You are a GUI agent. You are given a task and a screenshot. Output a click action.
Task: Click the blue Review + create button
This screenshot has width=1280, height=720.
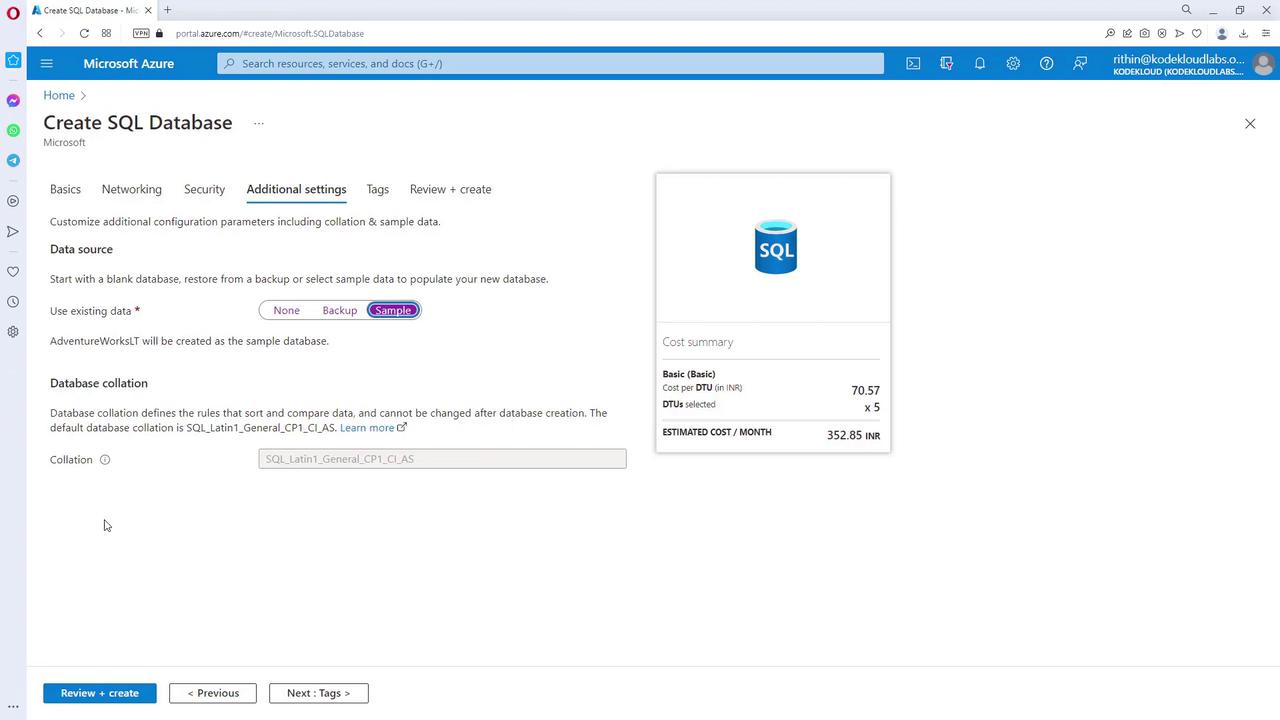[x=100, y=693]
